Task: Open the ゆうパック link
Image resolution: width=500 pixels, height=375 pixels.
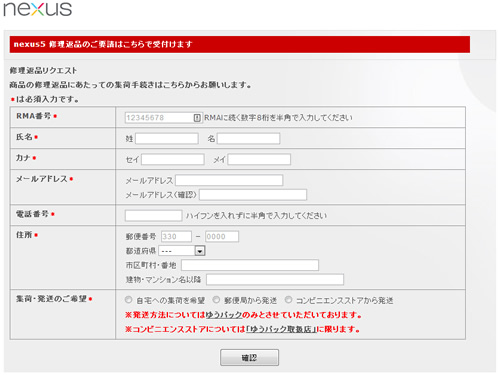Action: point(224,315)
